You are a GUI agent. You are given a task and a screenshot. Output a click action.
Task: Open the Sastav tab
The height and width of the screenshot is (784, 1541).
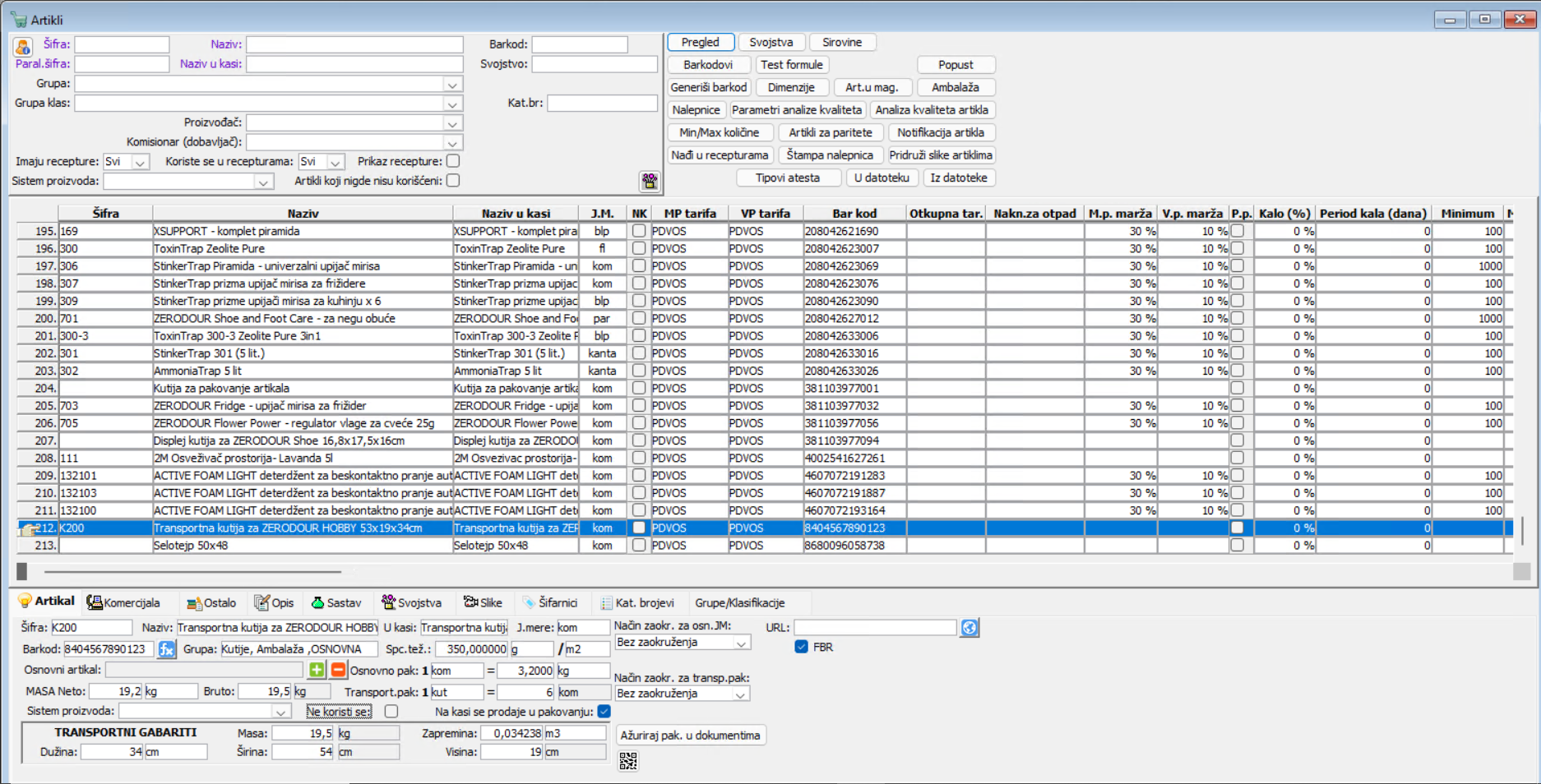tap(336, 602)
